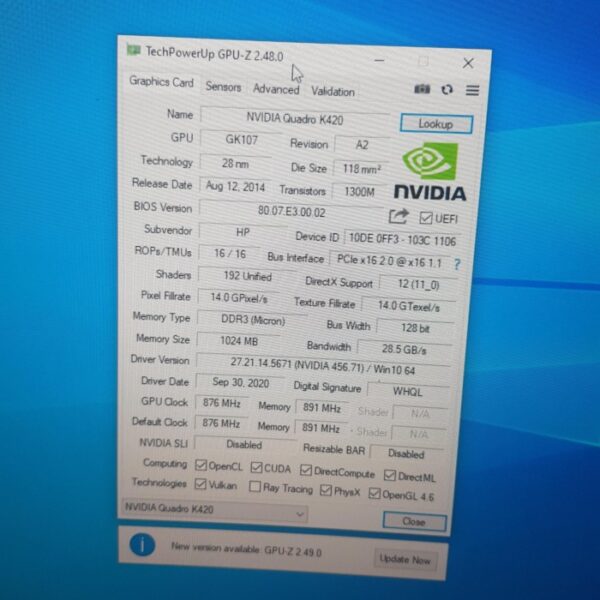Image resolution: width=600 pixels, height=600 pixels.
Task: Click the refresh icon in GPU-Z
Action: point(447,90)
